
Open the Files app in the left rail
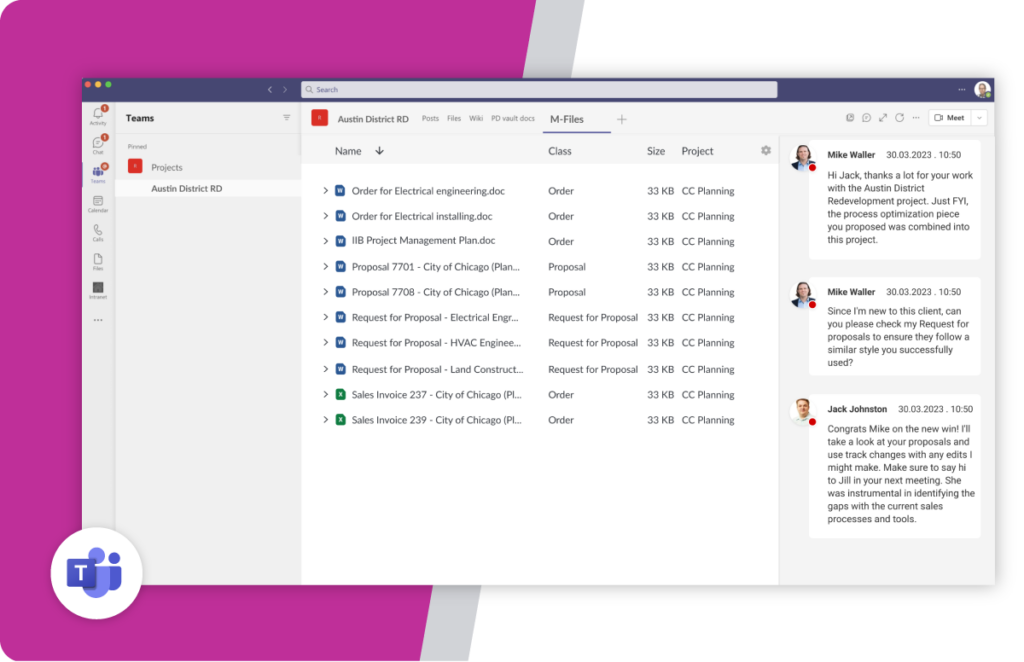tap(98, 262)
